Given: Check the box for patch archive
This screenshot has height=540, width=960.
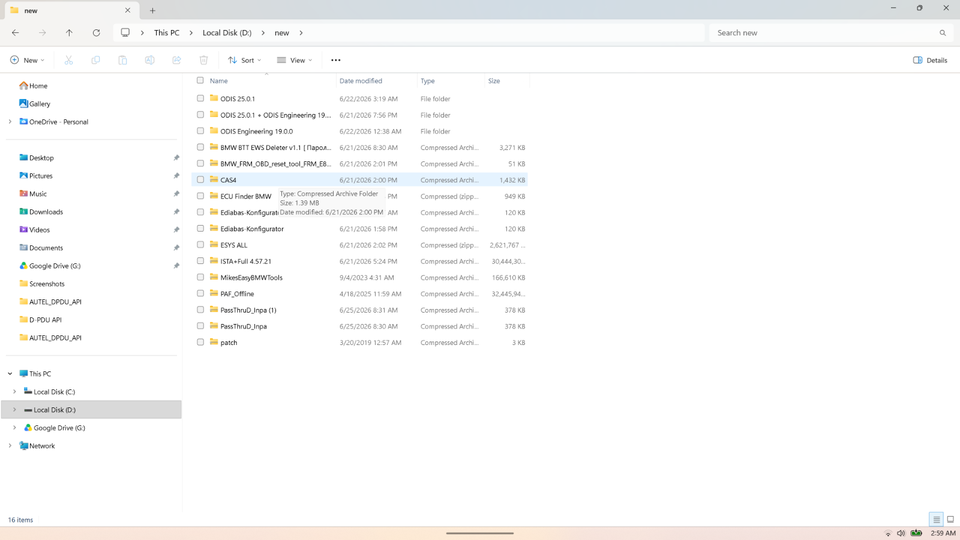Looking at the screenshot, I should [200, 342].
